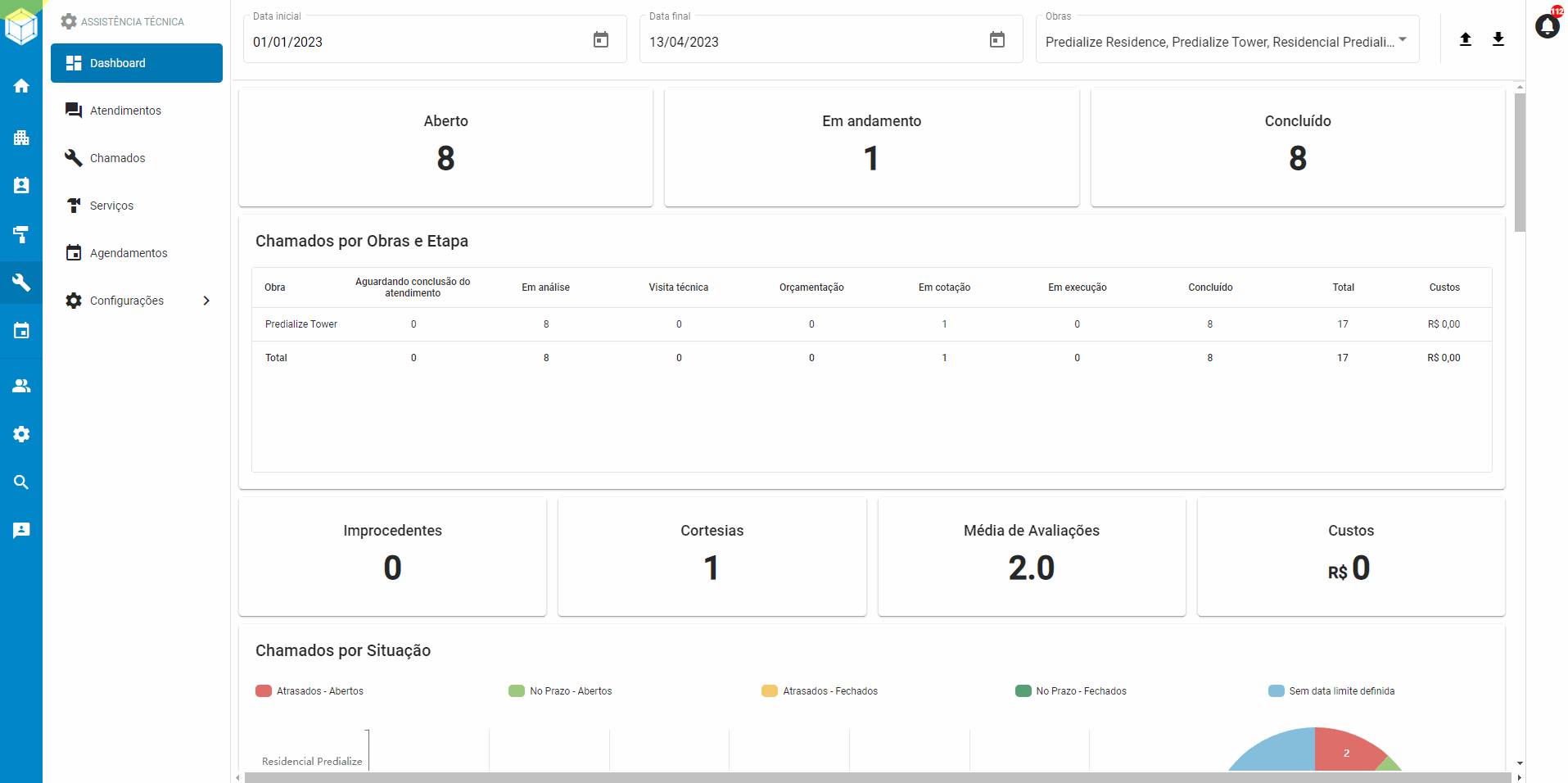
Task: Open the chat feedback icon at sidebar bottom
Action: pyautogui.click(x=21, y=530)
